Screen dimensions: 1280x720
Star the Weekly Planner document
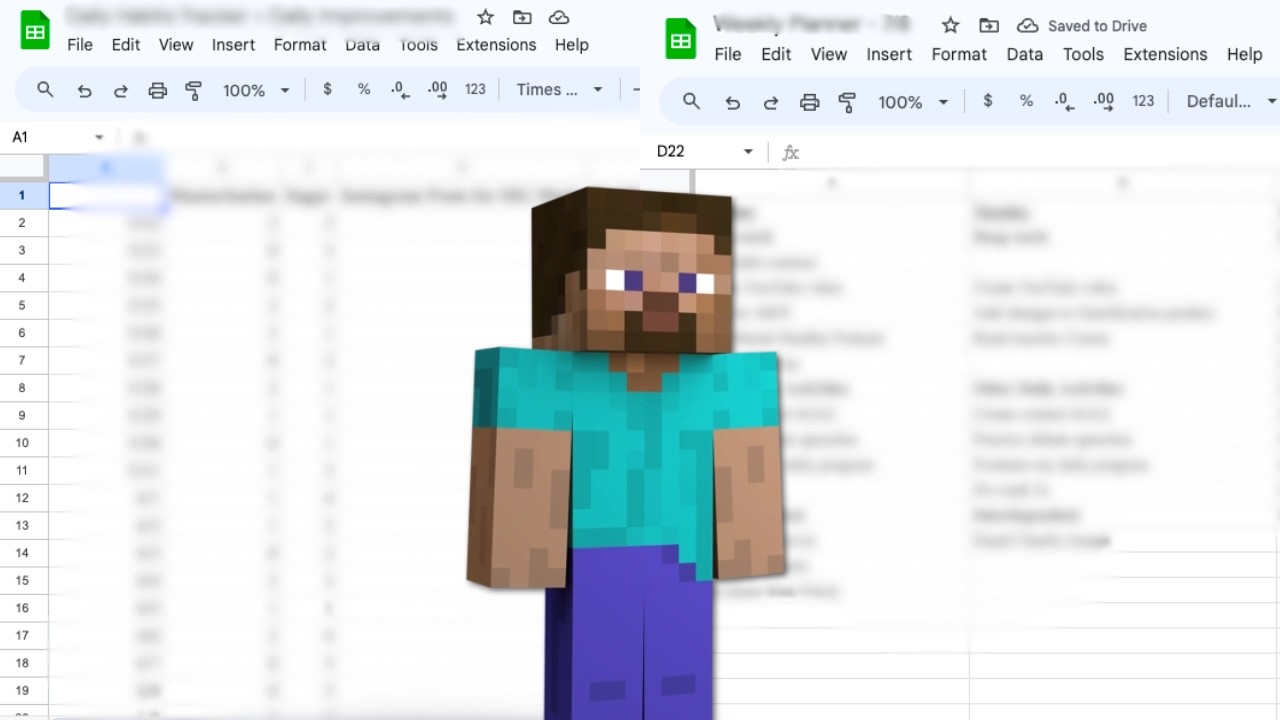(950, 26)
